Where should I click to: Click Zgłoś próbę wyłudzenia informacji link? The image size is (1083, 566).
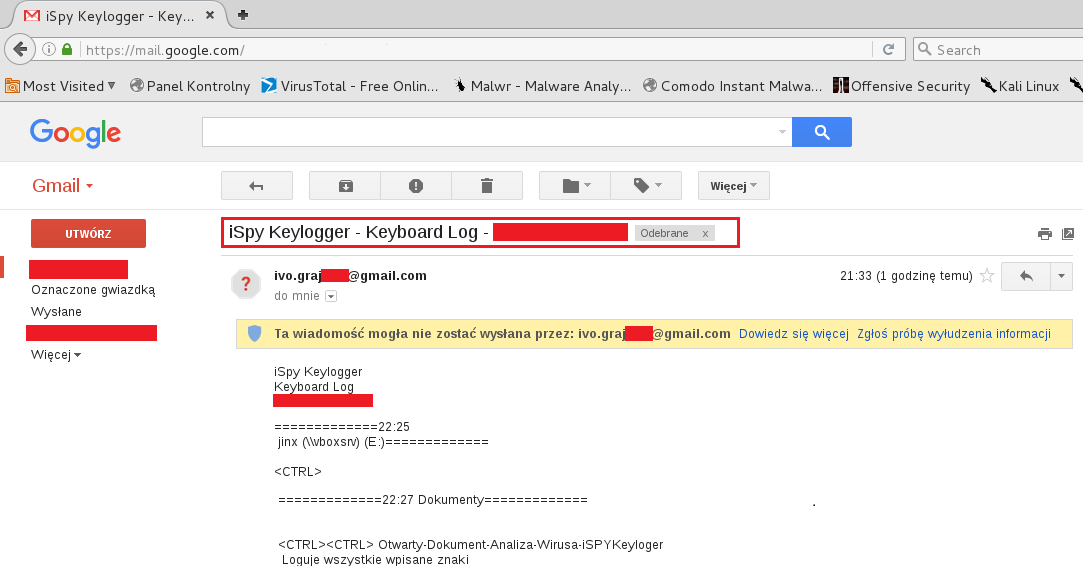(x=954, y=334)
